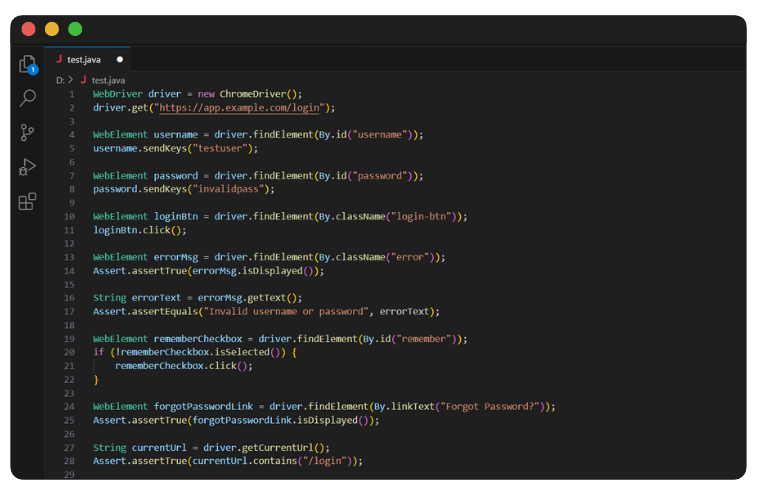Click the ChromeDriver class name on line 1
757x495 pixels.
(252, 94)
